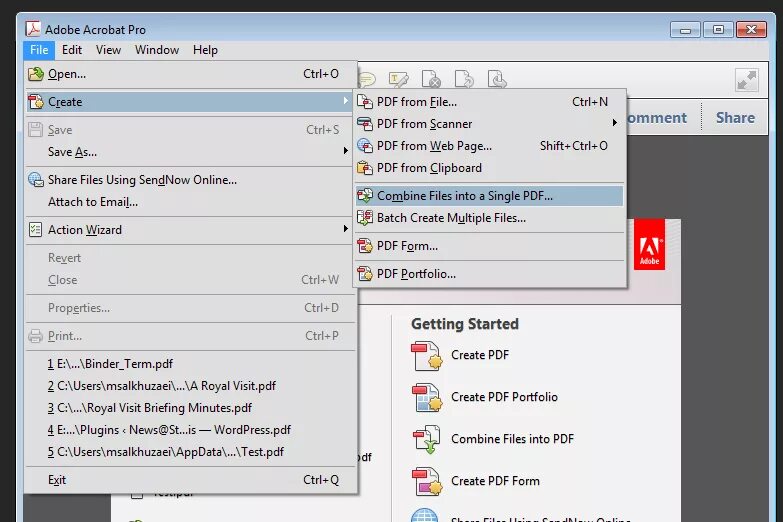Expand the Action Wizard submenu arrow
This screenshot has width=783, height=522.
[x=346, y=229]
